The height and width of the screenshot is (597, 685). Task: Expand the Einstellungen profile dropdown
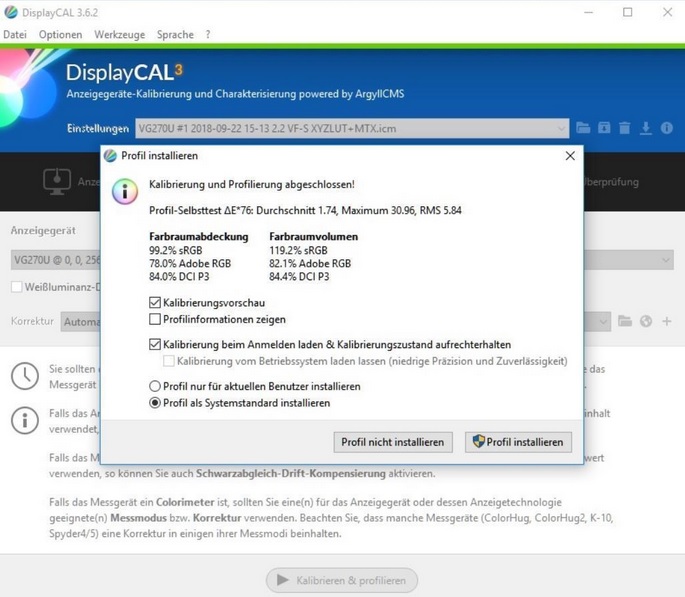tap(561, 128)
